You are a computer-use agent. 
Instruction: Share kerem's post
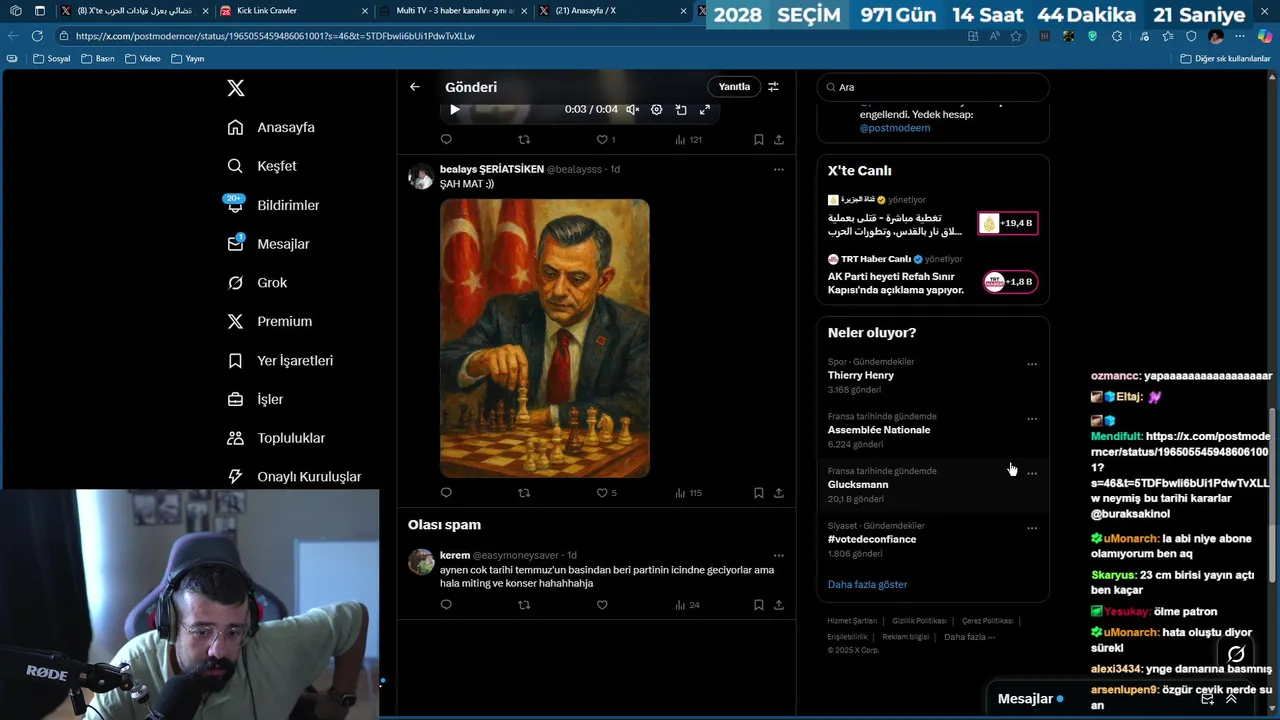click(x=779, y=605)
